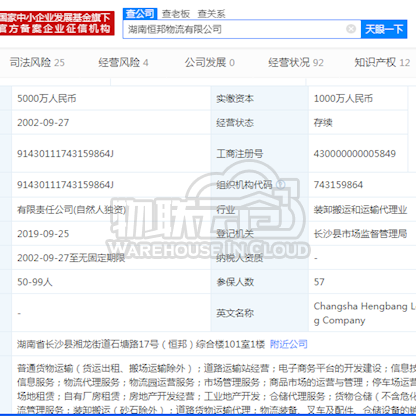Clear the search box with the X icon

(x=351, y=29)
